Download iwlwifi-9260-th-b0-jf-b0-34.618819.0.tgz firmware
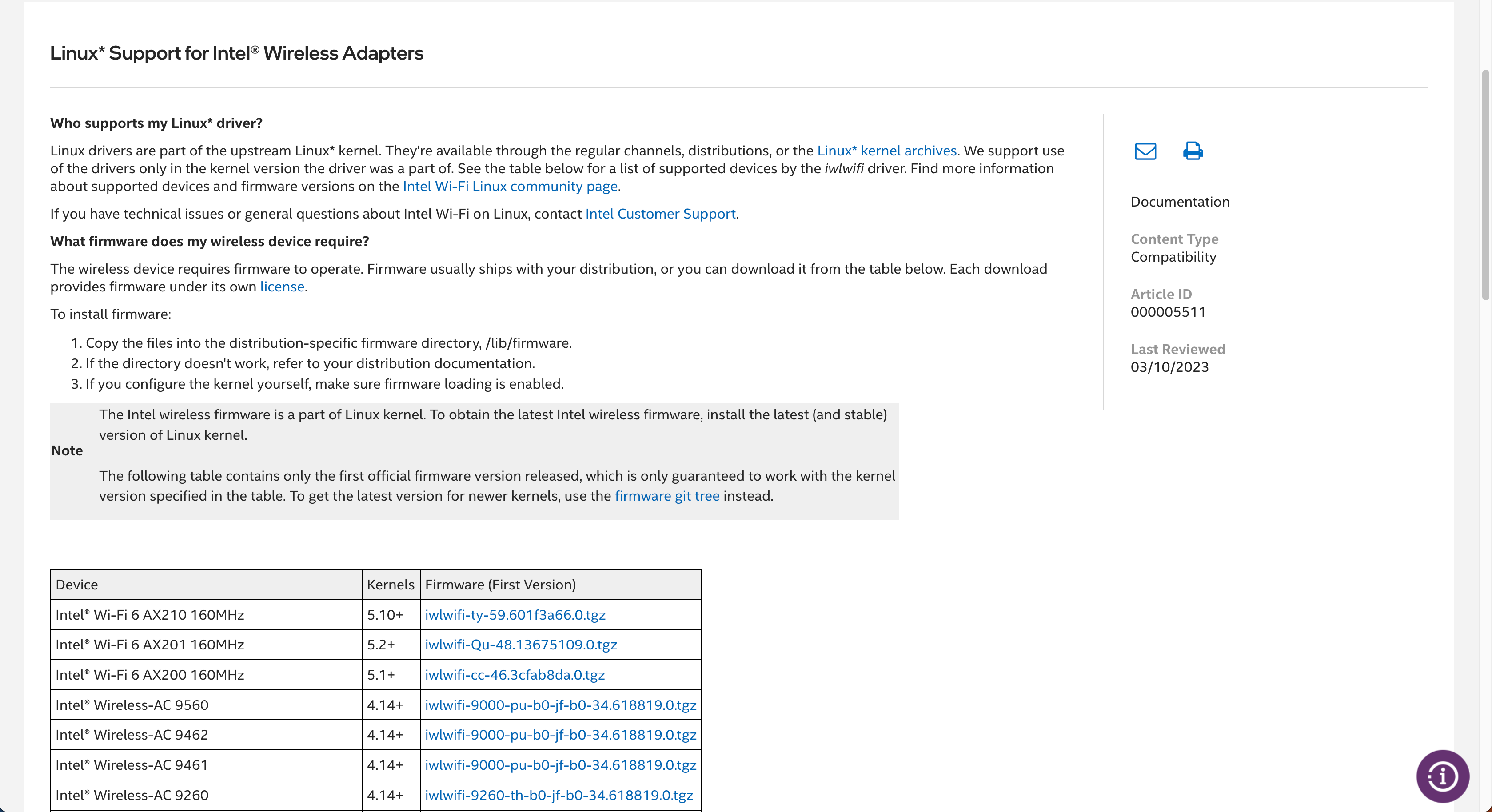1492x812 pixels. pyautogui.click(x=559, y=795)
